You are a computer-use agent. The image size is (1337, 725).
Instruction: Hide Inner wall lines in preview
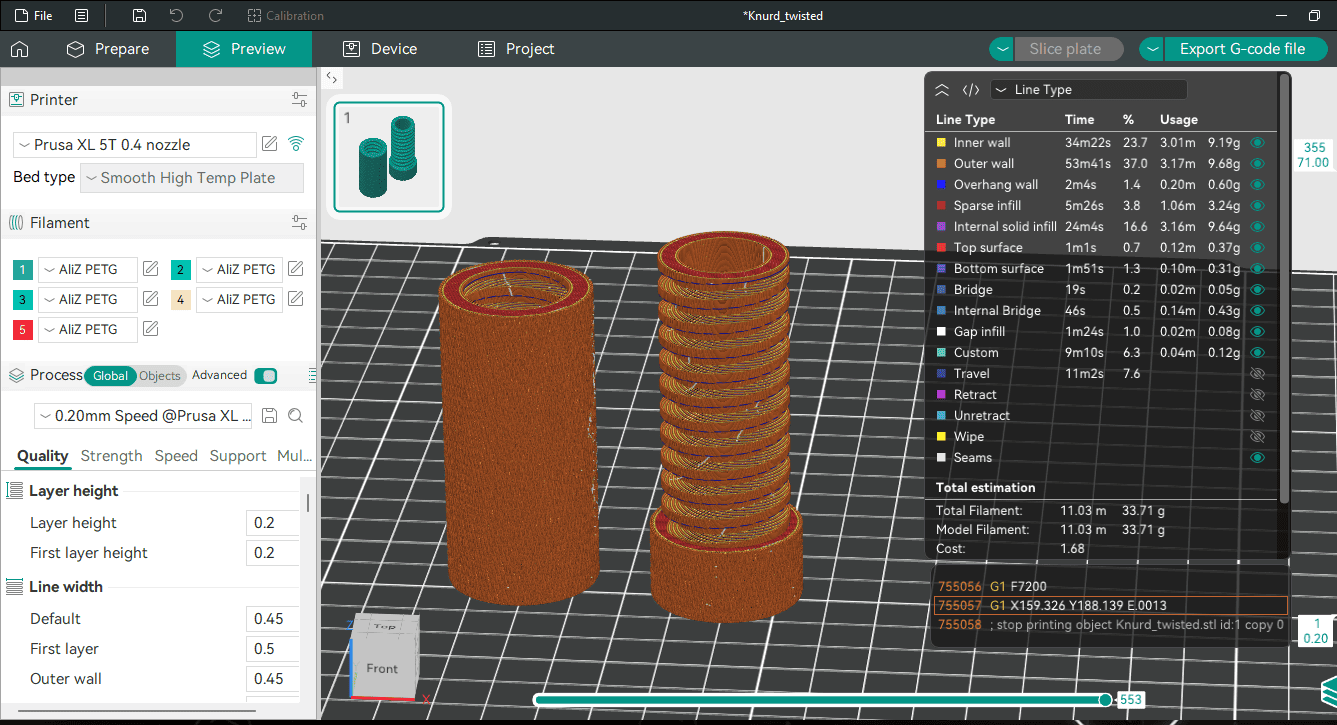[1258, 143]
